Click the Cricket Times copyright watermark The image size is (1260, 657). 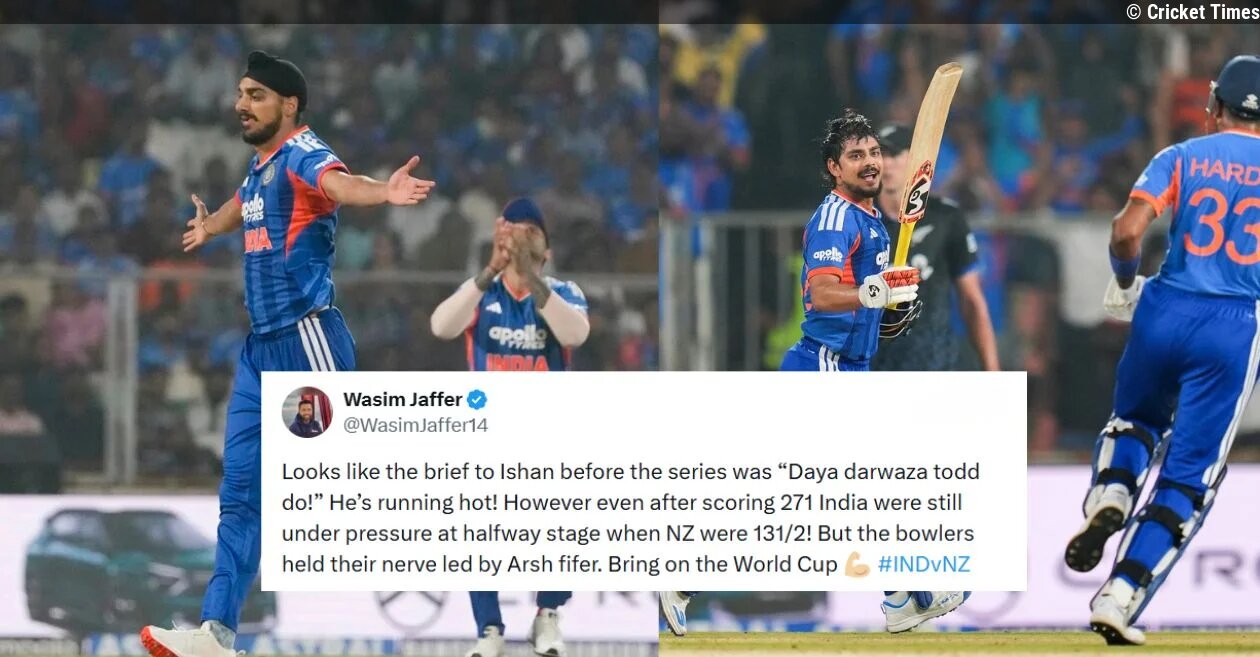(x=1190, y=12)
